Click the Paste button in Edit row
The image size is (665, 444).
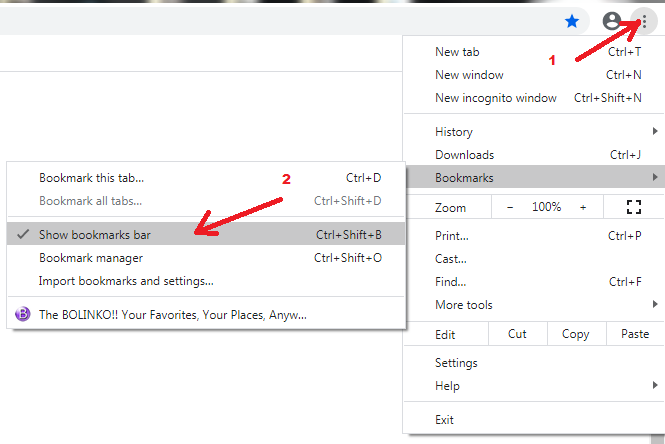(x=635, y=334)
